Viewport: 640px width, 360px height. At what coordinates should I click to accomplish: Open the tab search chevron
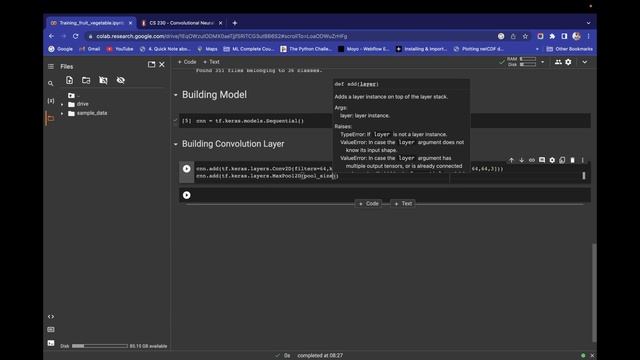589,23
